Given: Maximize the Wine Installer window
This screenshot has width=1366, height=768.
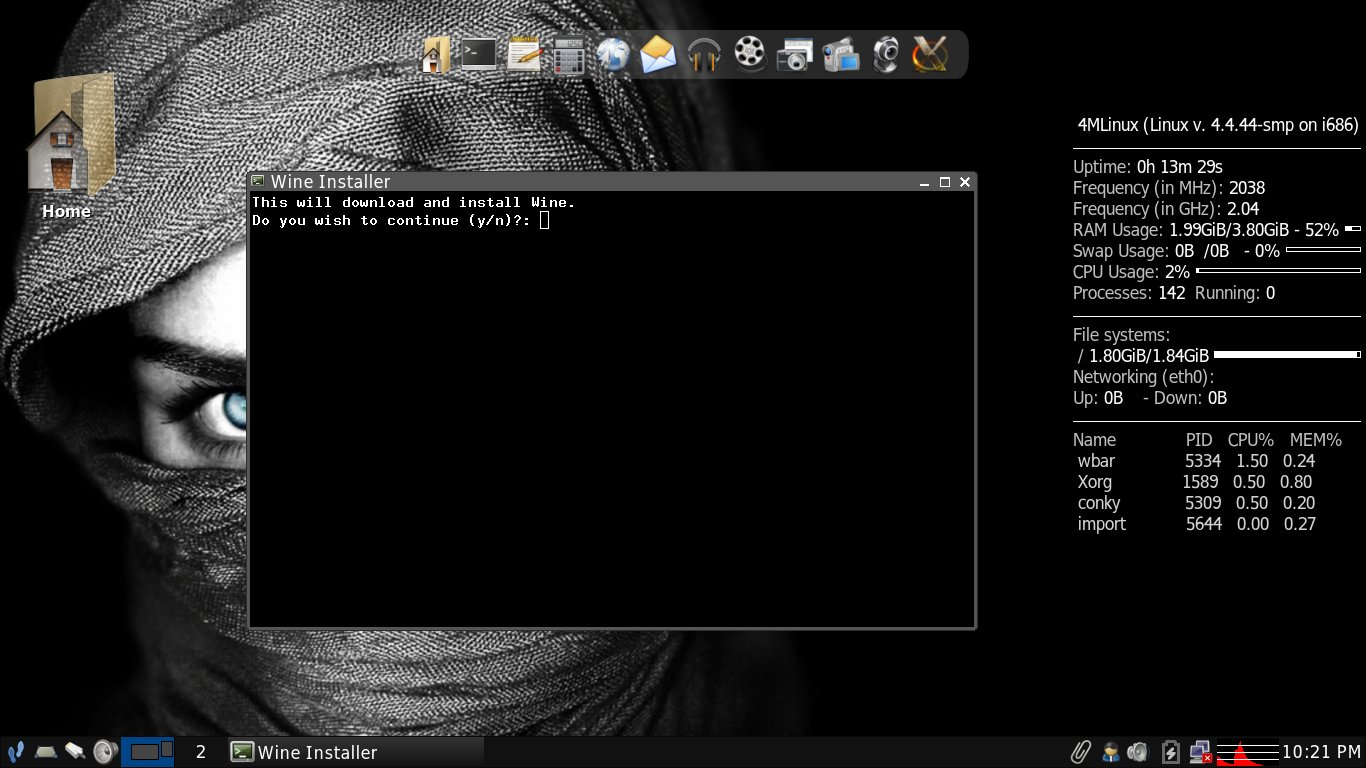Looking at the screenshot, I should [x=945, y=182].
